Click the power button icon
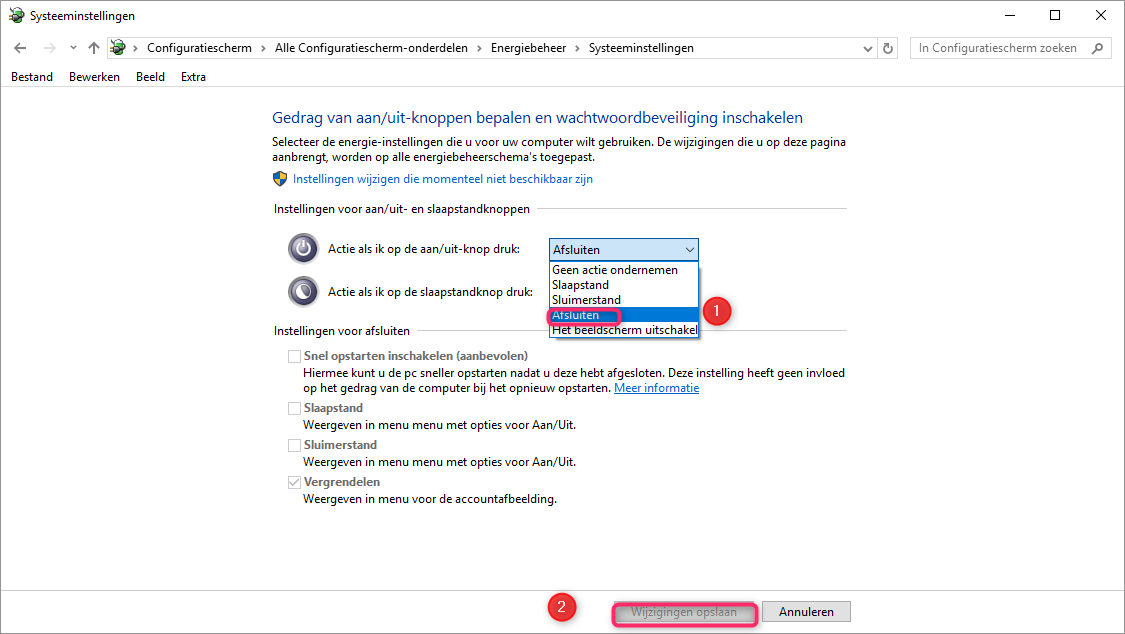Screen dimensions: 1125x634 pyautogui.click(x=303, y=249)
